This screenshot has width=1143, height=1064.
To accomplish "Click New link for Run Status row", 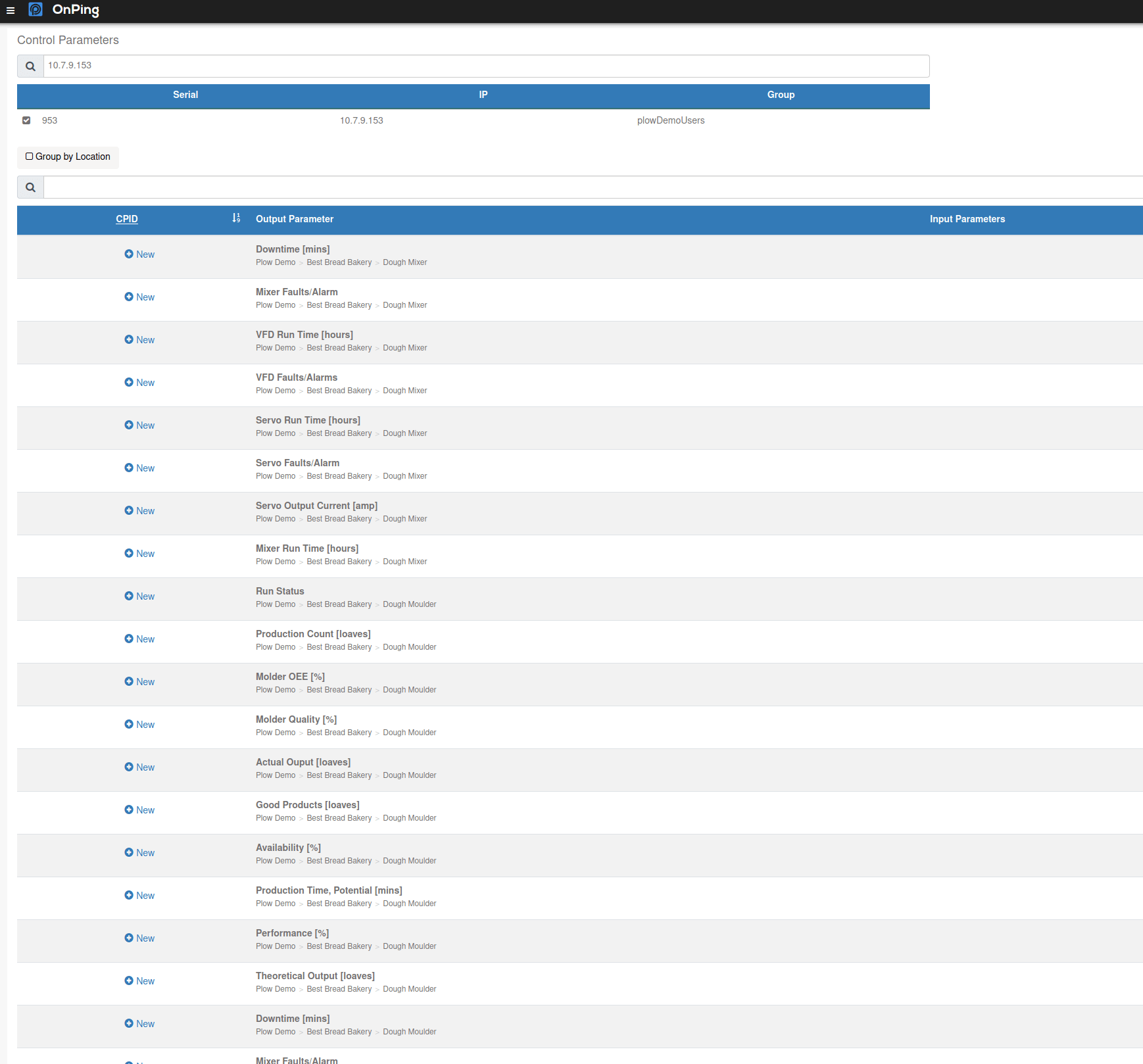I will (x=145, y=596).
